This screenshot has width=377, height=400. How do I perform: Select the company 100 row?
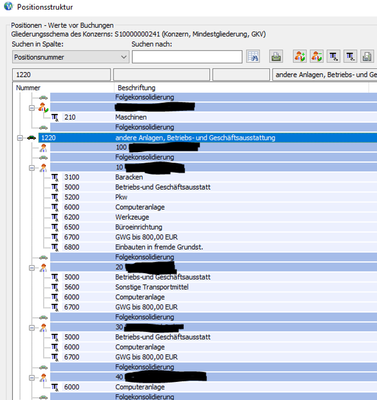point(214,148)
